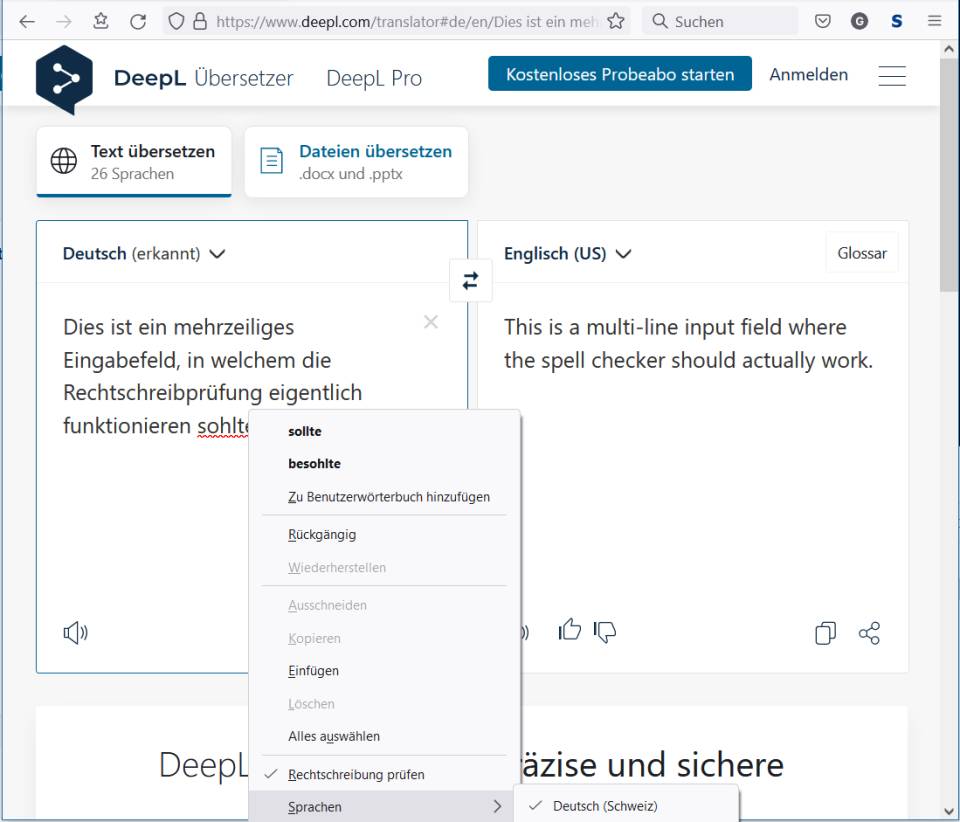The image size is (960, 822).
Task: Go back with the browser back arrow
Action: click(x=27, y=22)
